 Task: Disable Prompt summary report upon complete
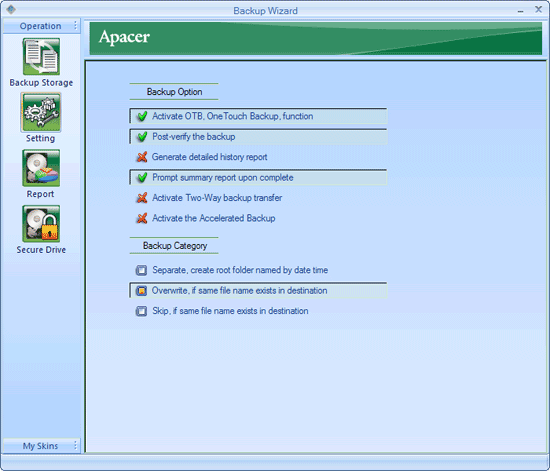coord(258,177)
